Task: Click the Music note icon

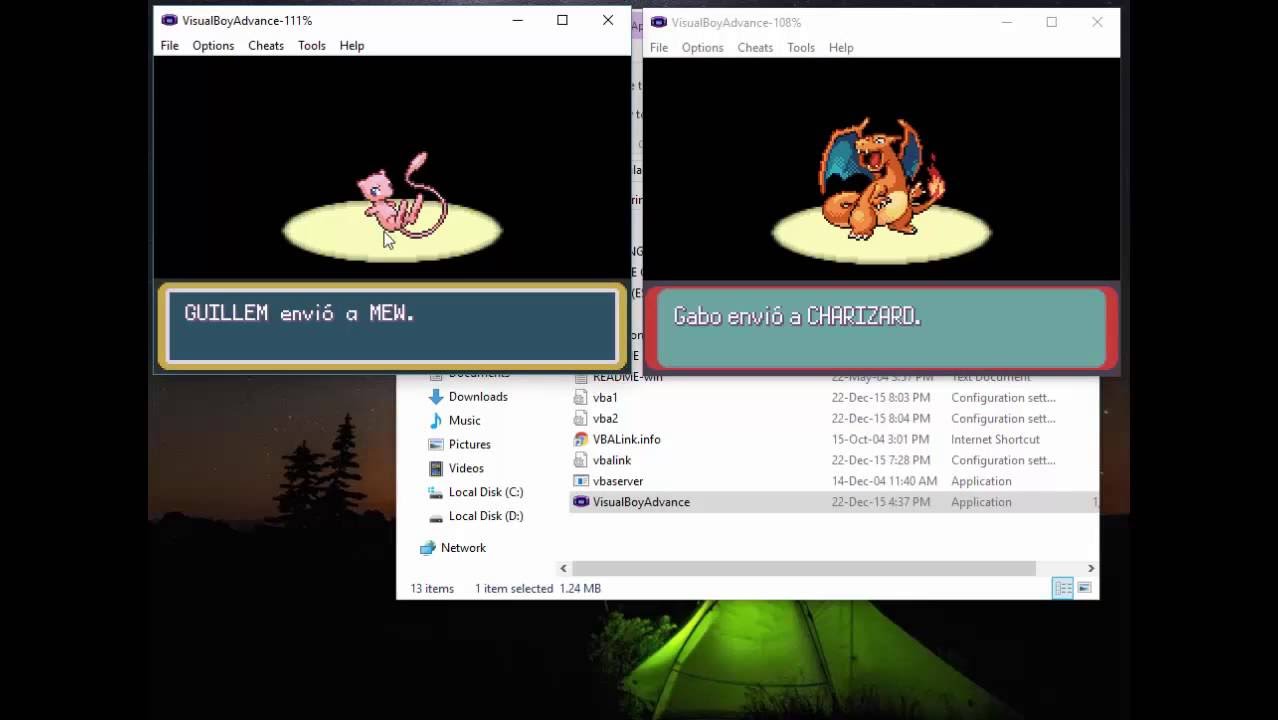Action: [x=435, y=420]
